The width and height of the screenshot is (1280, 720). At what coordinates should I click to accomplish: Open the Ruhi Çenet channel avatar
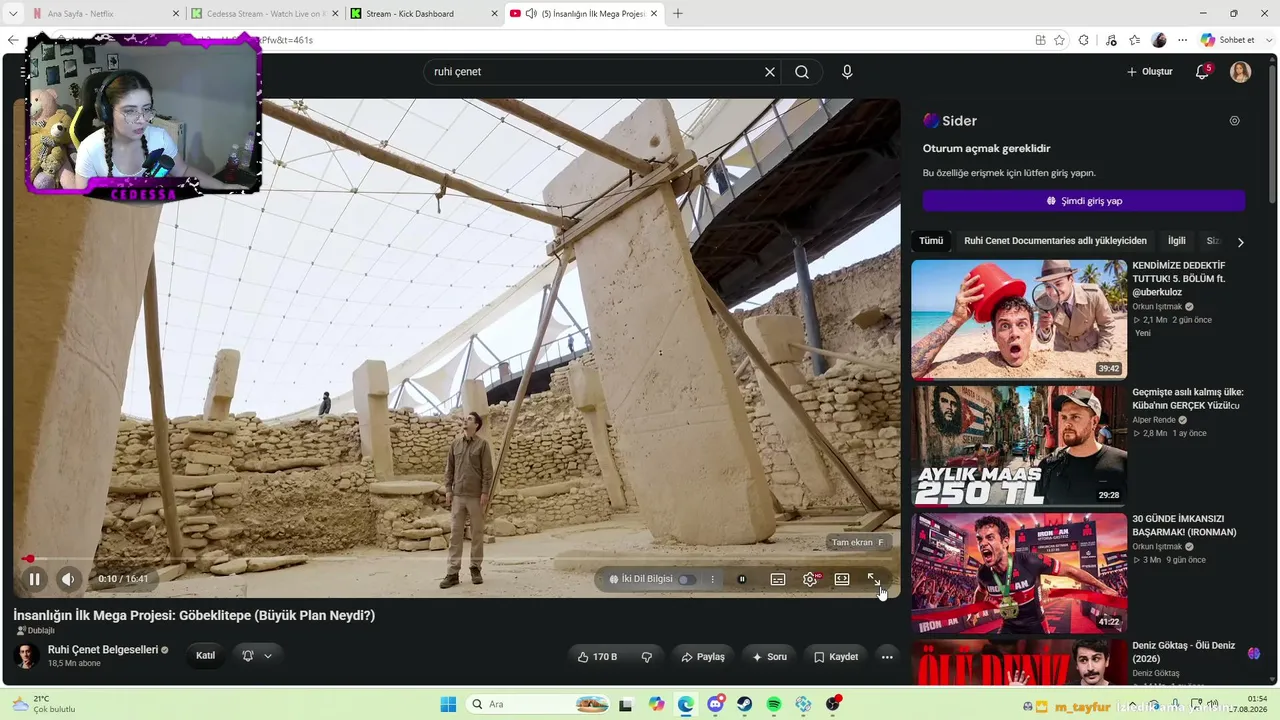pyautogui.click(x=27, y=656)
